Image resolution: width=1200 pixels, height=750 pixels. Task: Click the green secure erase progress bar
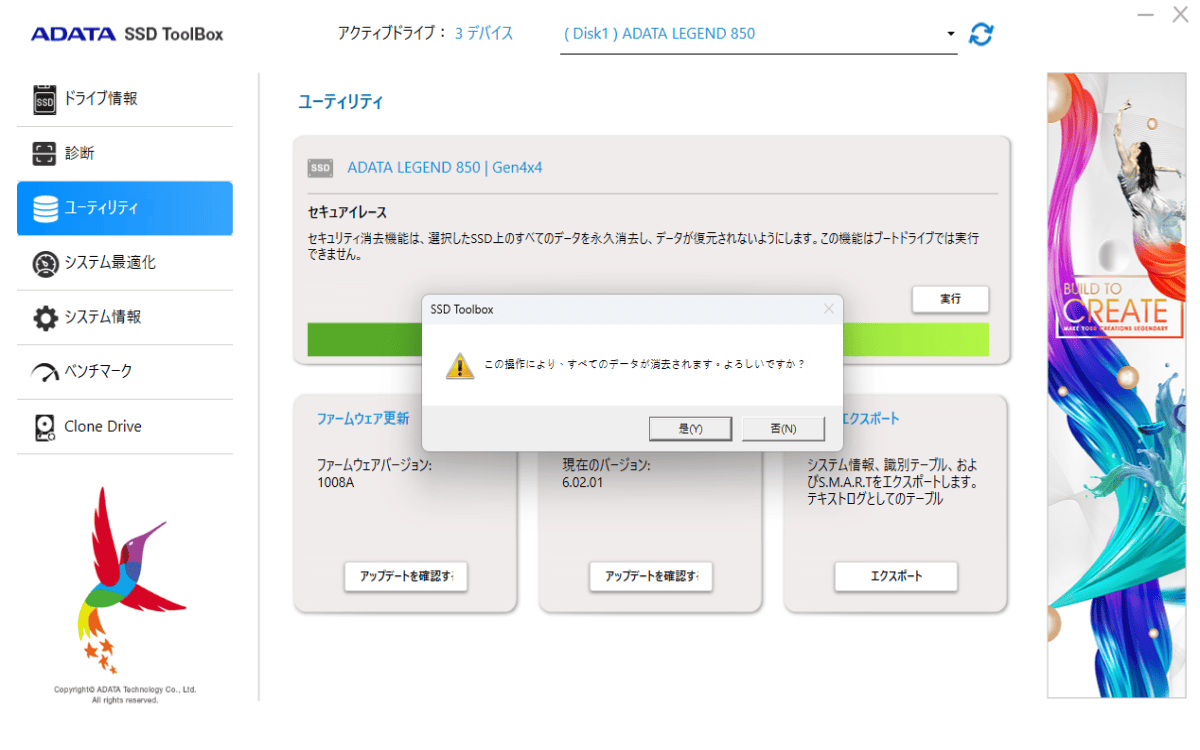tap(648, 339)
